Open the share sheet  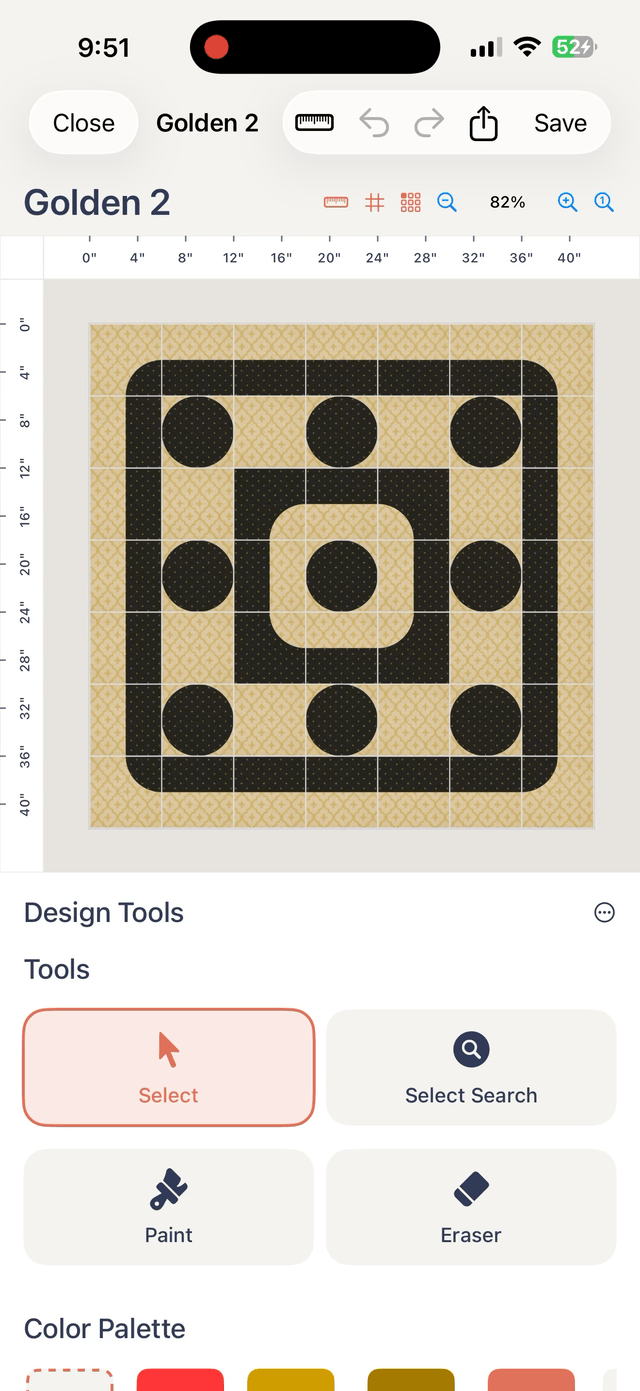(x=483, y=122)
